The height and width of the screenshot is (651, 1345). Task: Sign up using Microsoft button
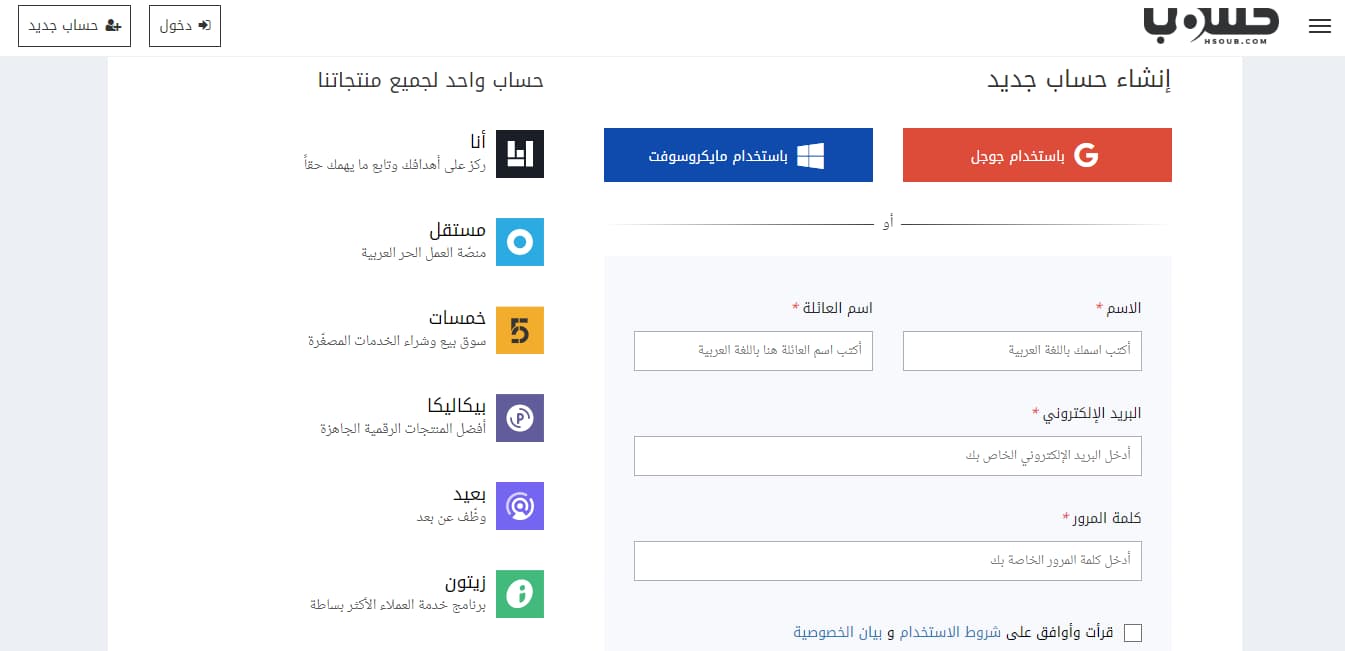tap(738, 154)
